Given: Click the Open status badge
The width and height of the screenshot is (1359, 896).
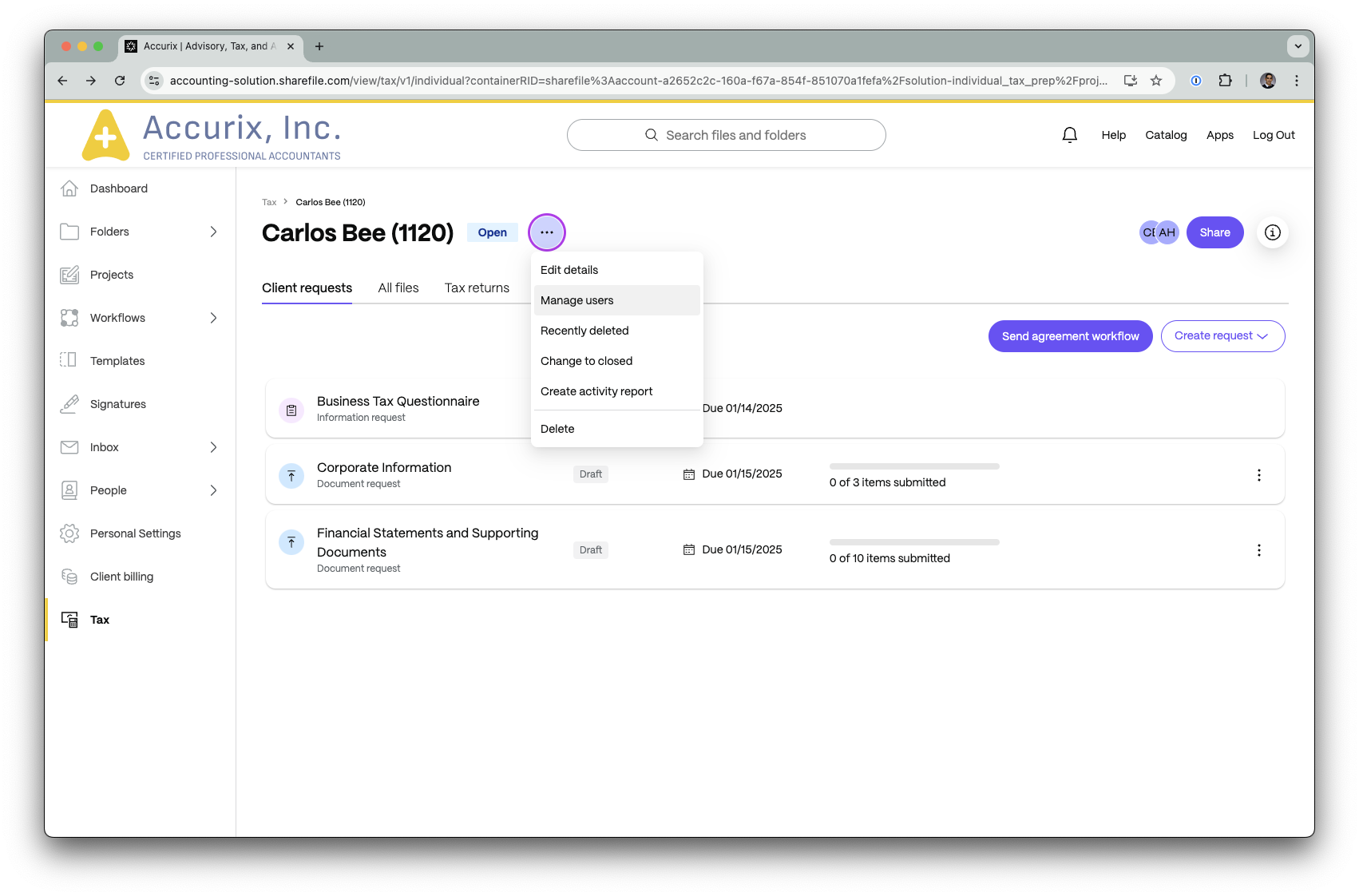Looking at the screenshot, I should click(493, 232).
